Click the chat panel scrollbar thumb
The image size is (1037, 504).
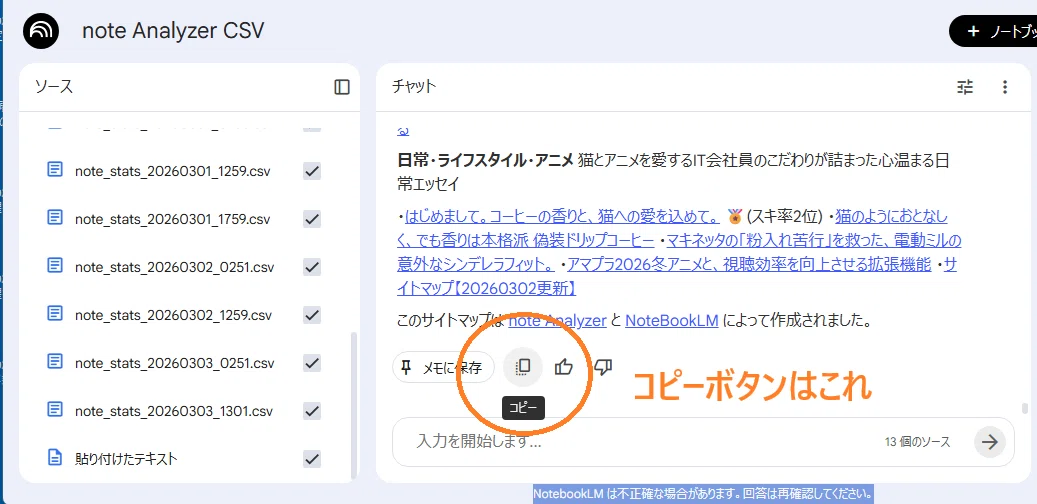pyautogui.click(x=1024, y=408)
